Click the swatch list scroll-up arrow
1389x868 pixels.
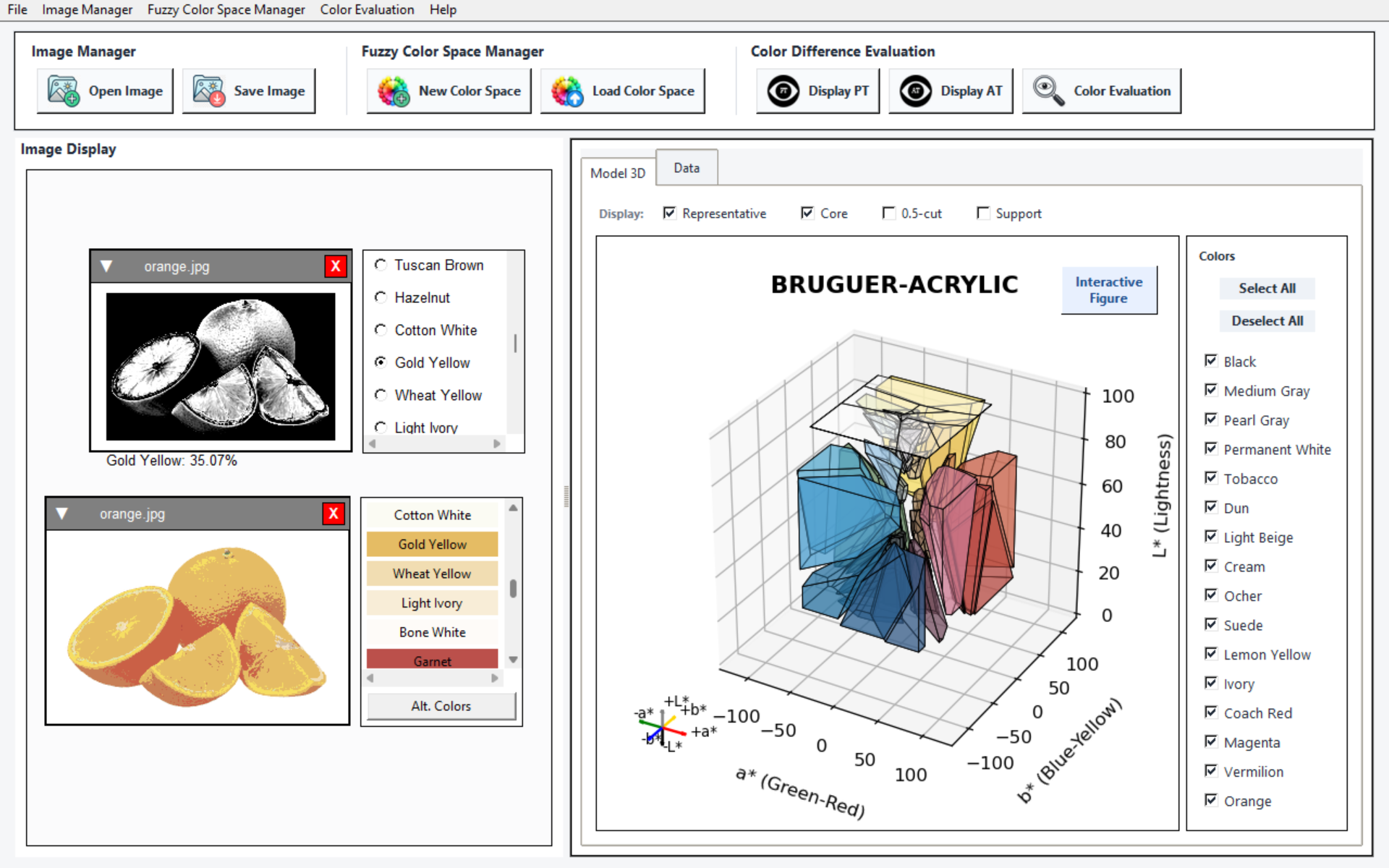[x=513, y=508]
